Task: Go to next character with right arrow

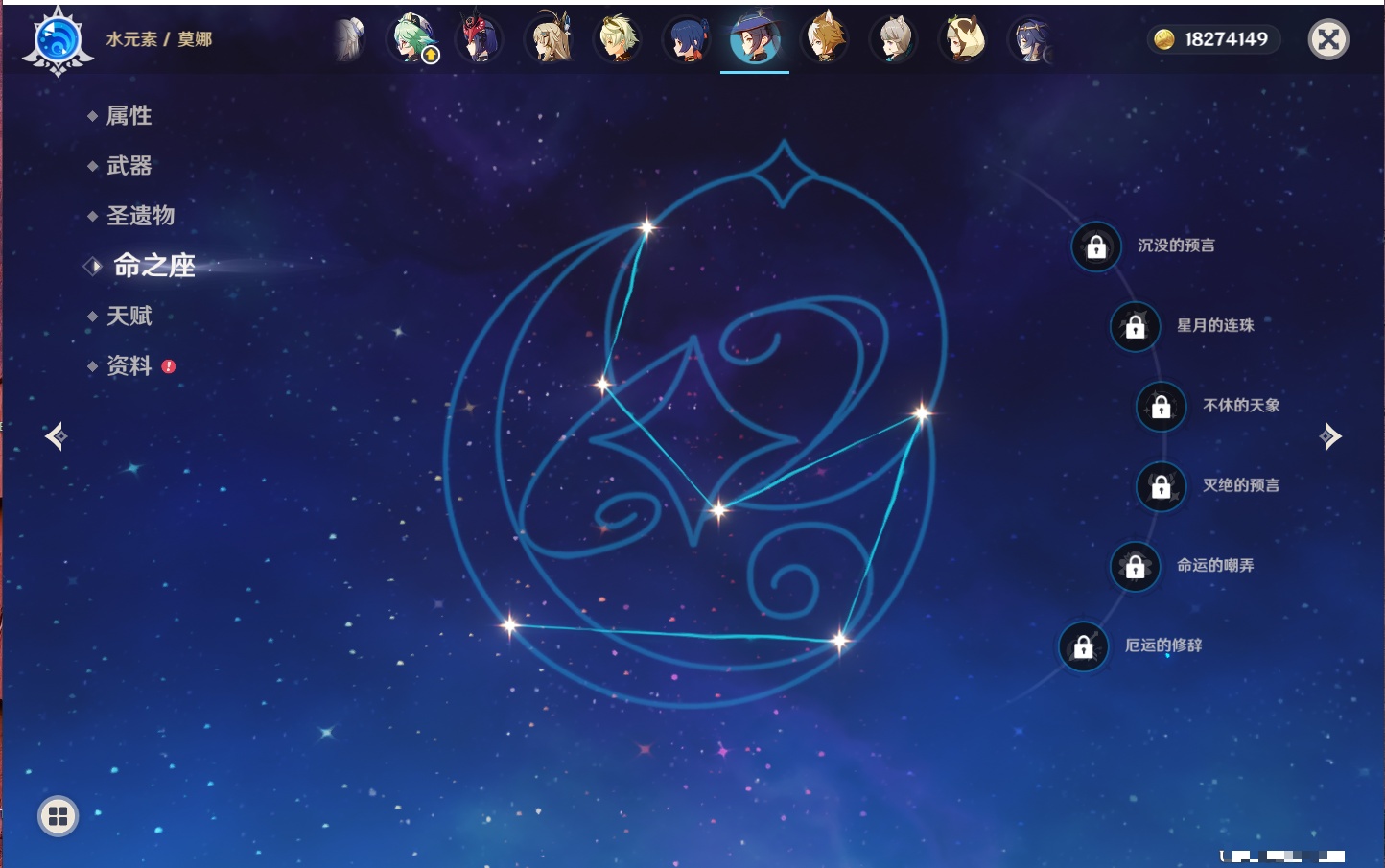Action: point(1330,436)
